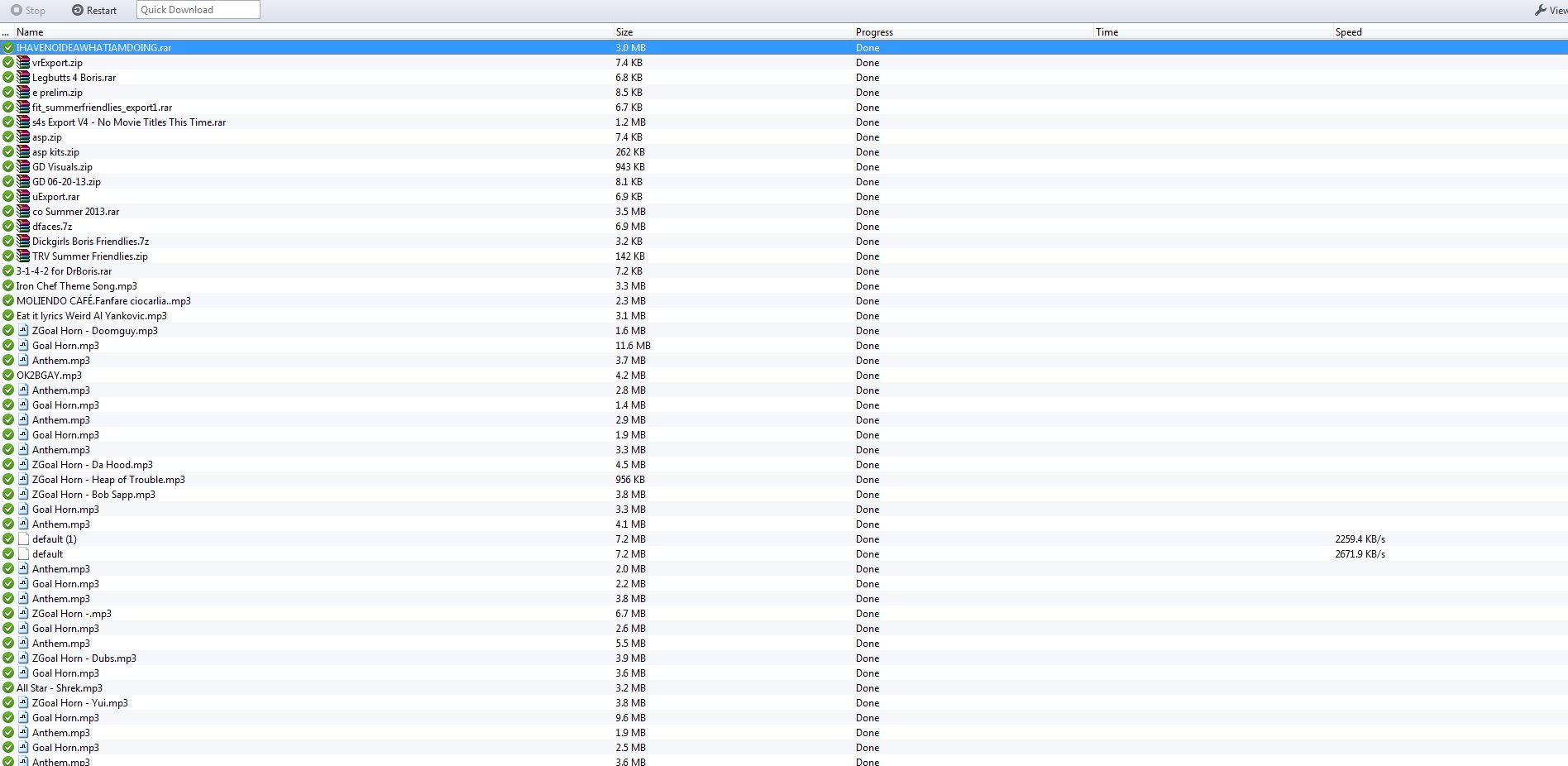
Task: Click the Restart button
Action: pyautogui.click(x=94, y=10)
